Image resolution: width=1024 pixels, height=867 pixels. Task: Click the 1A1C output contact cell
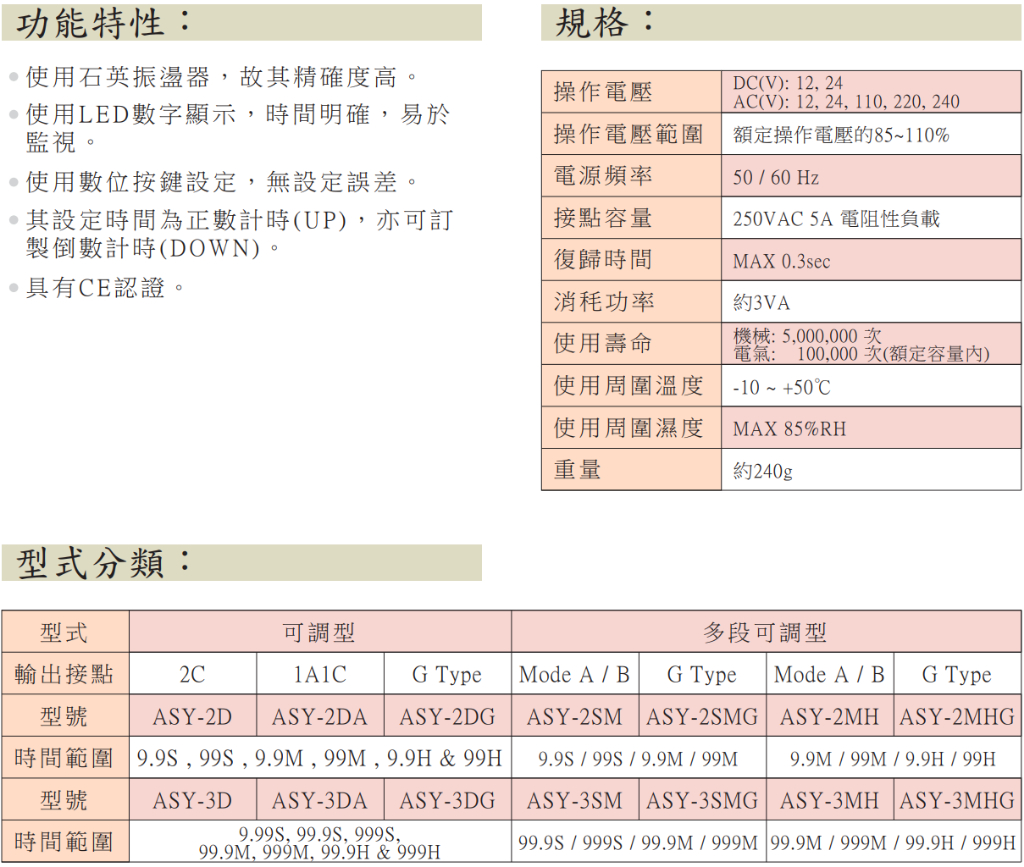tap(320, 675)
